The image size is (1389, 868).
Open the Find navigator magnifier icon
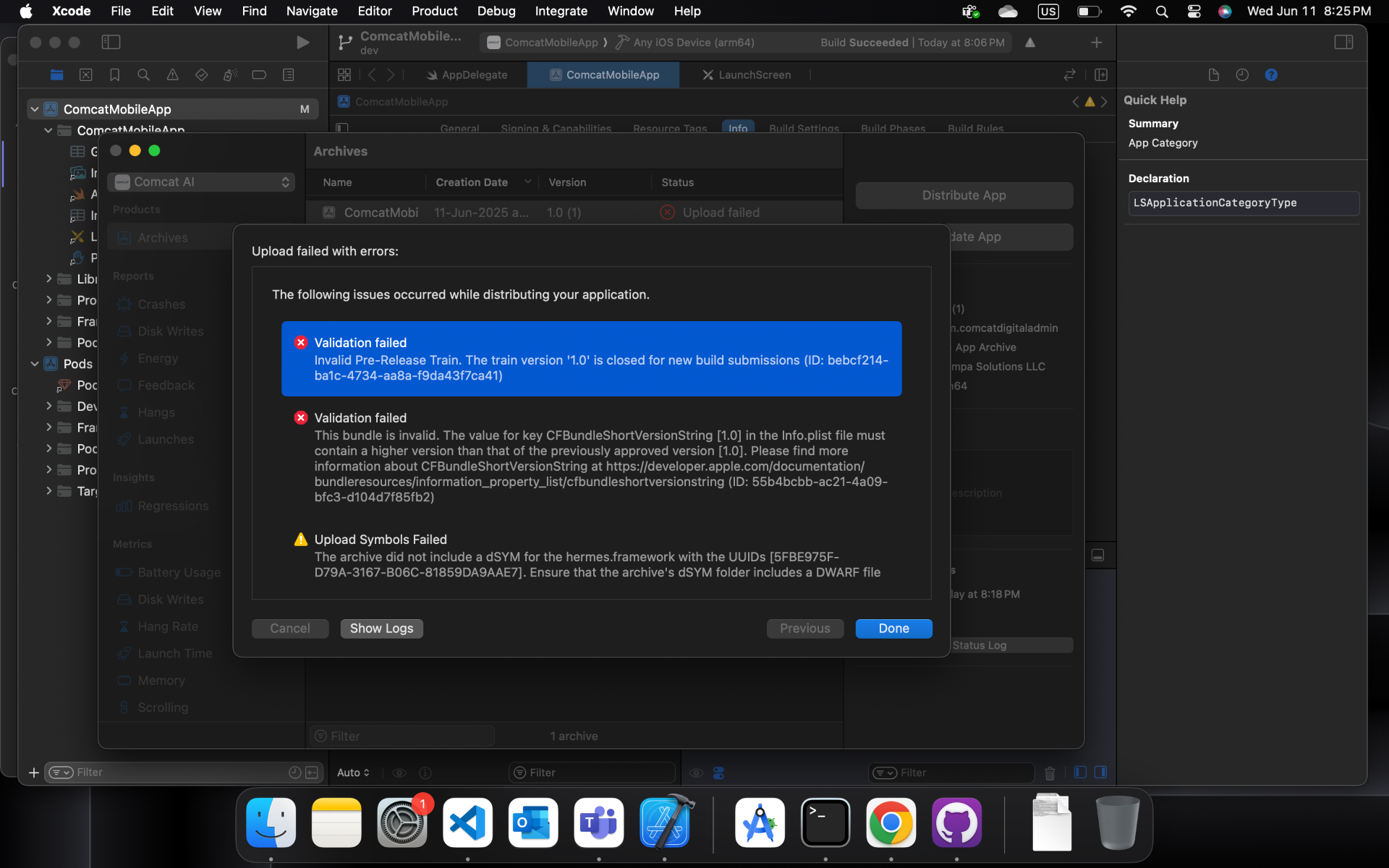pos(143,75)
